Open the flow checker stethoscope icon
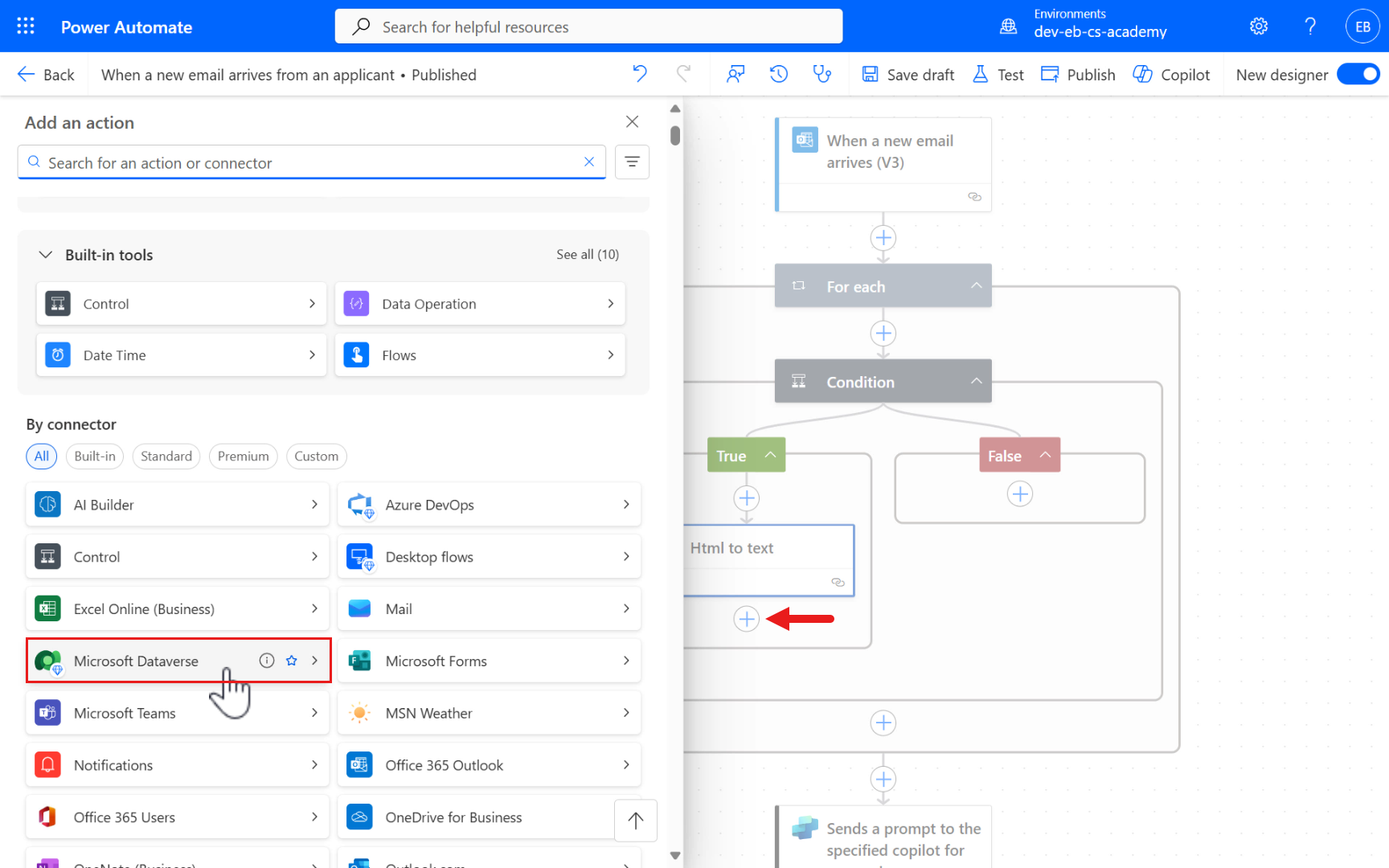The height and width of the screenshot is (868, 1389). pos(822,74)
